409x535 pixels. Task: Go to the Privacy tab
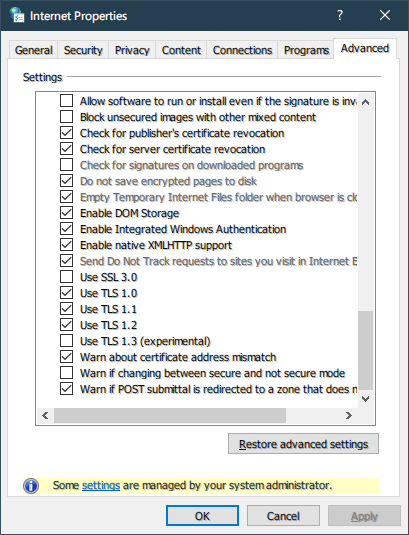(132, 50)
